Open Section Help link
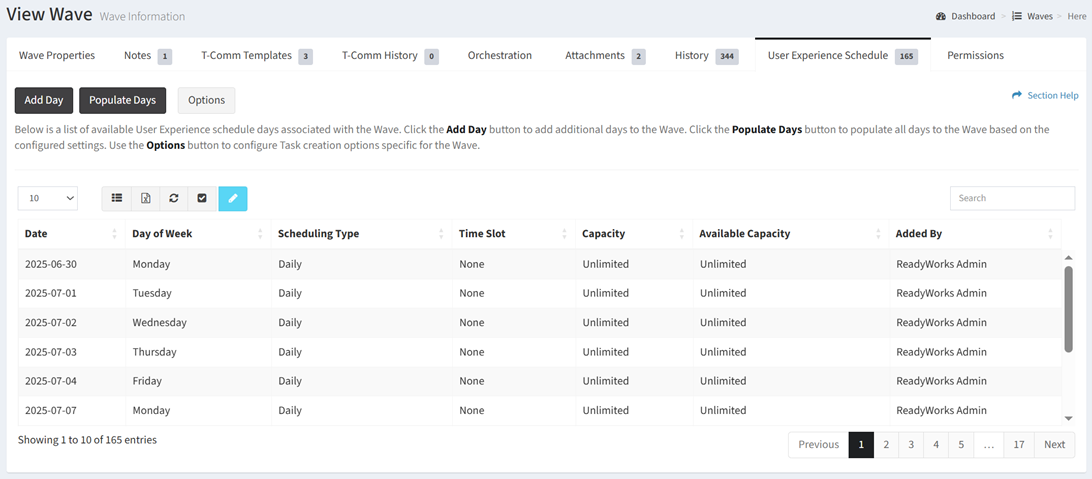Image resolution: width=1092 pixels, height=479 pixels. [1045, 95]
